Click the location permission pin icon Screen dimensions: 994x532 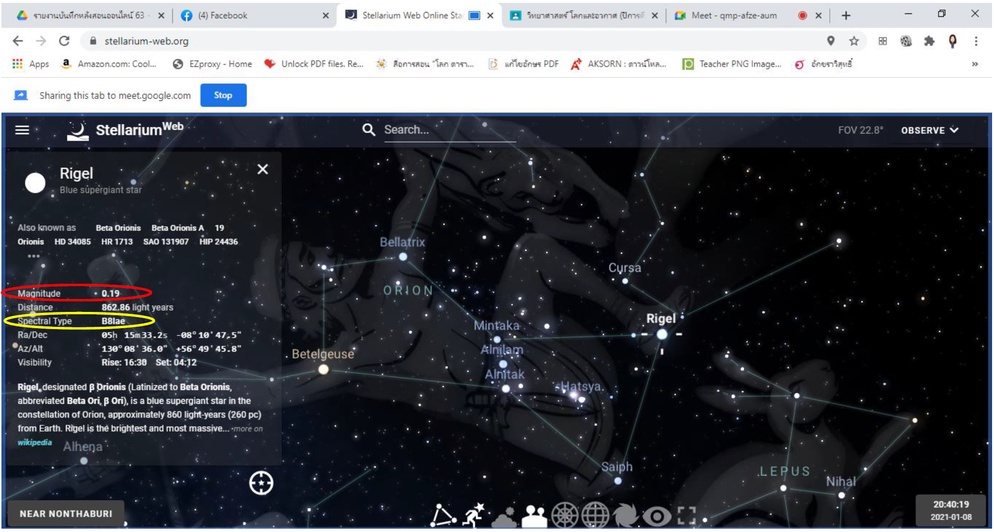(830, 41)
